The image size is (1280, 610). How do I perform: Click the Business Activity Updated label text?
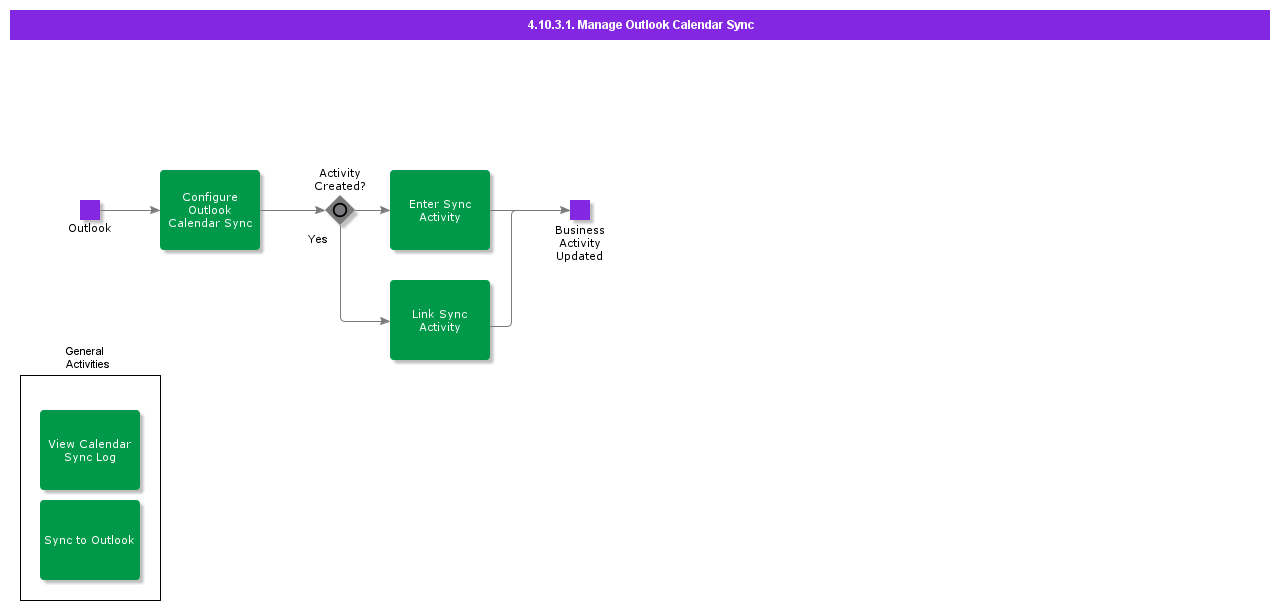pos(579,243)
